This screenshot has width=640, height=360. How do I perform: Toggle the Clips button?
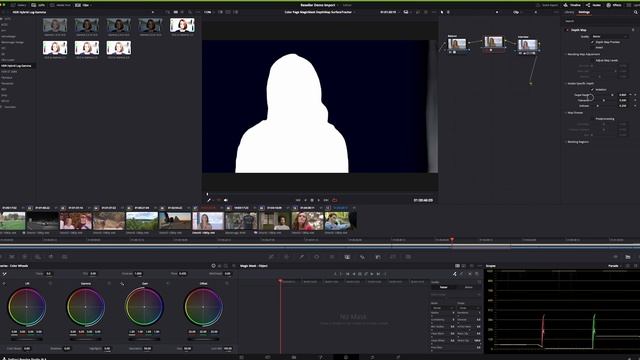[x=82, y=5]
